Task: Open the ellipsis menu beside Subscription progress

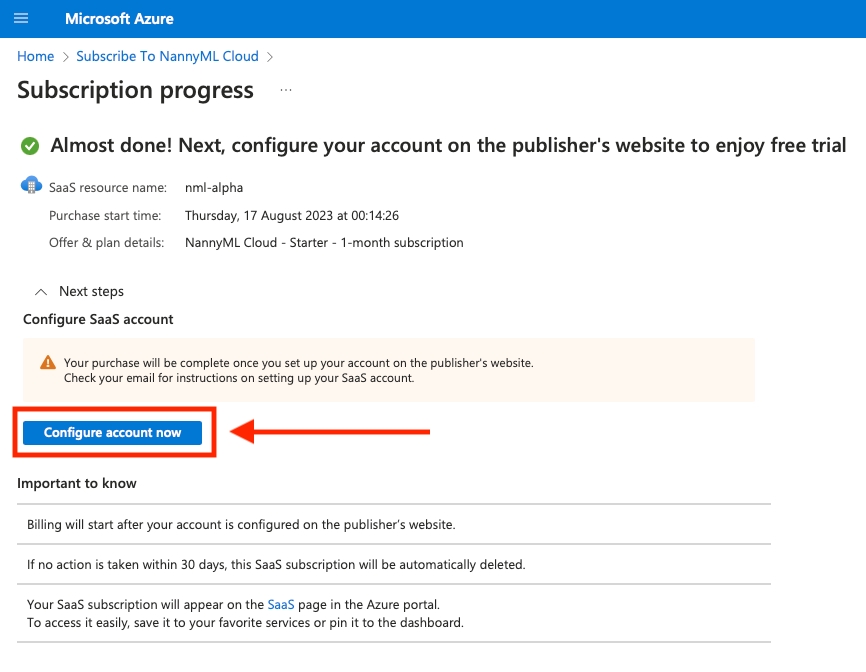Action: [x=286, y=91]
